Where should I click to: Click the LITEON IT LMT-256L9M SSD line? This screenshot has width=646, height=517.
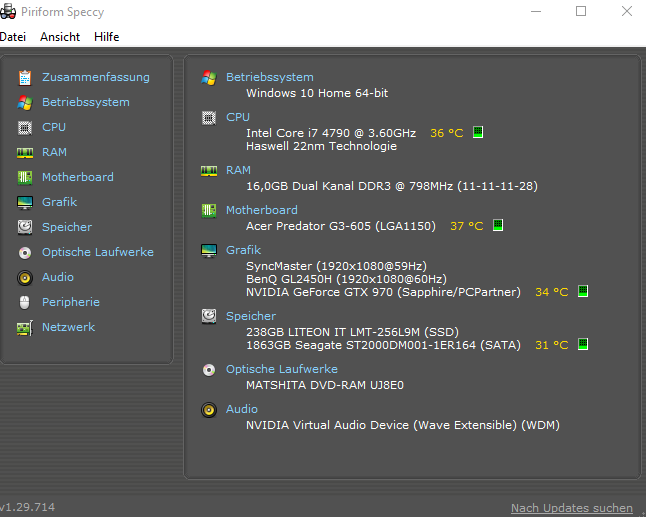(x=352, y=332)
